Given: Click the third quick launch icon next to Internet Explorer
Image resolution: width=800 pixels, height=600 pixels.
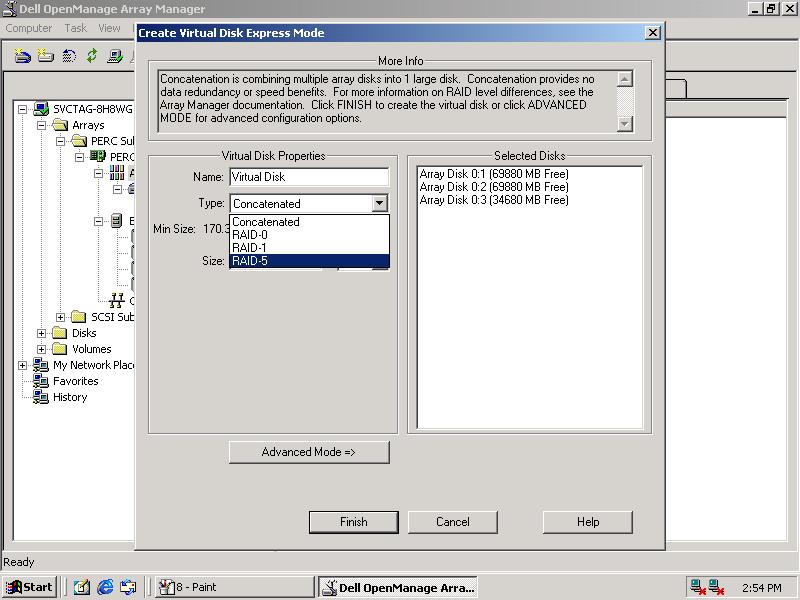Looking at the screenshot, I should (x=128, y=587).
